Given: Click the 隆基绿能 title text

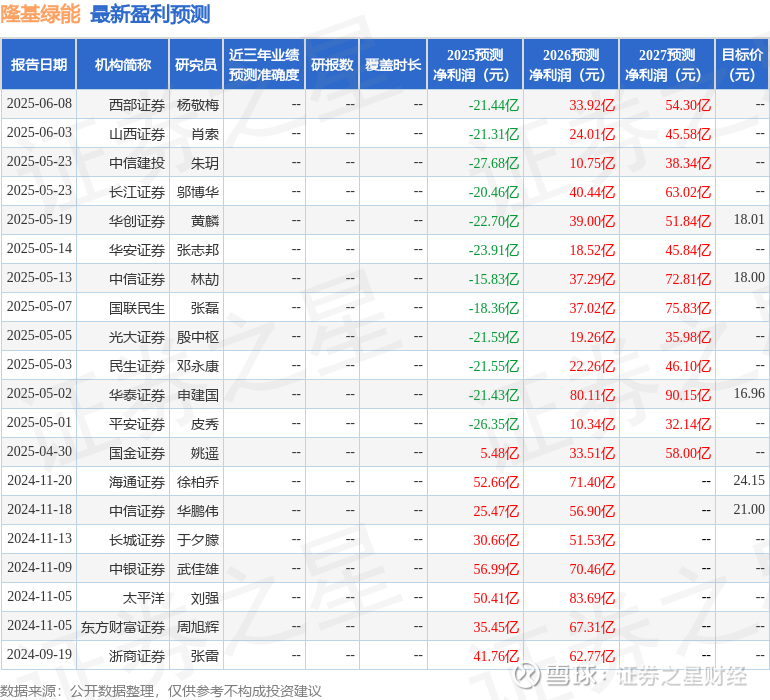Looking at the screenshot, I should (40, 14).
